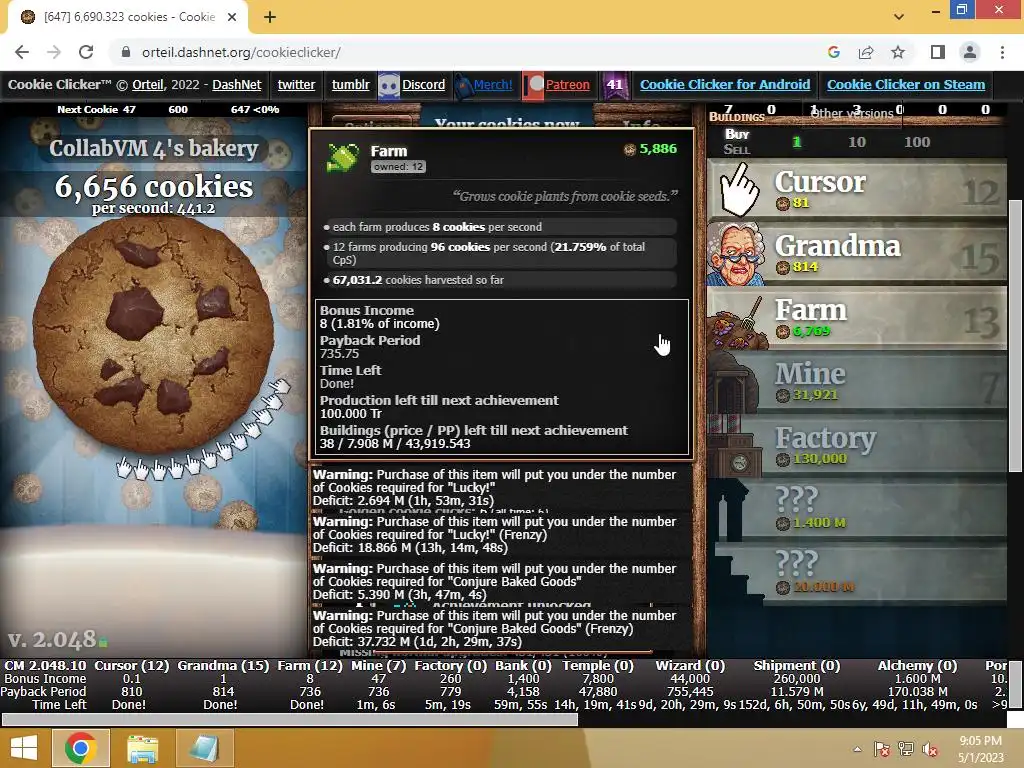The width and height of the screenshot is (1024, 768).
Task: Select the Cookie Clicker browser tab
Action: click(x=128, y=17)
